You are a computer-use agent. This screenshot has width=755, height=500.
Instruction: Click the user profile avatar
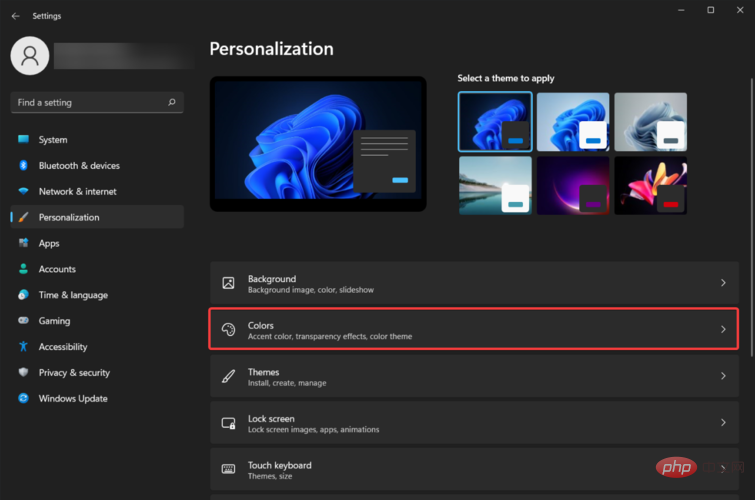point(30,56)
